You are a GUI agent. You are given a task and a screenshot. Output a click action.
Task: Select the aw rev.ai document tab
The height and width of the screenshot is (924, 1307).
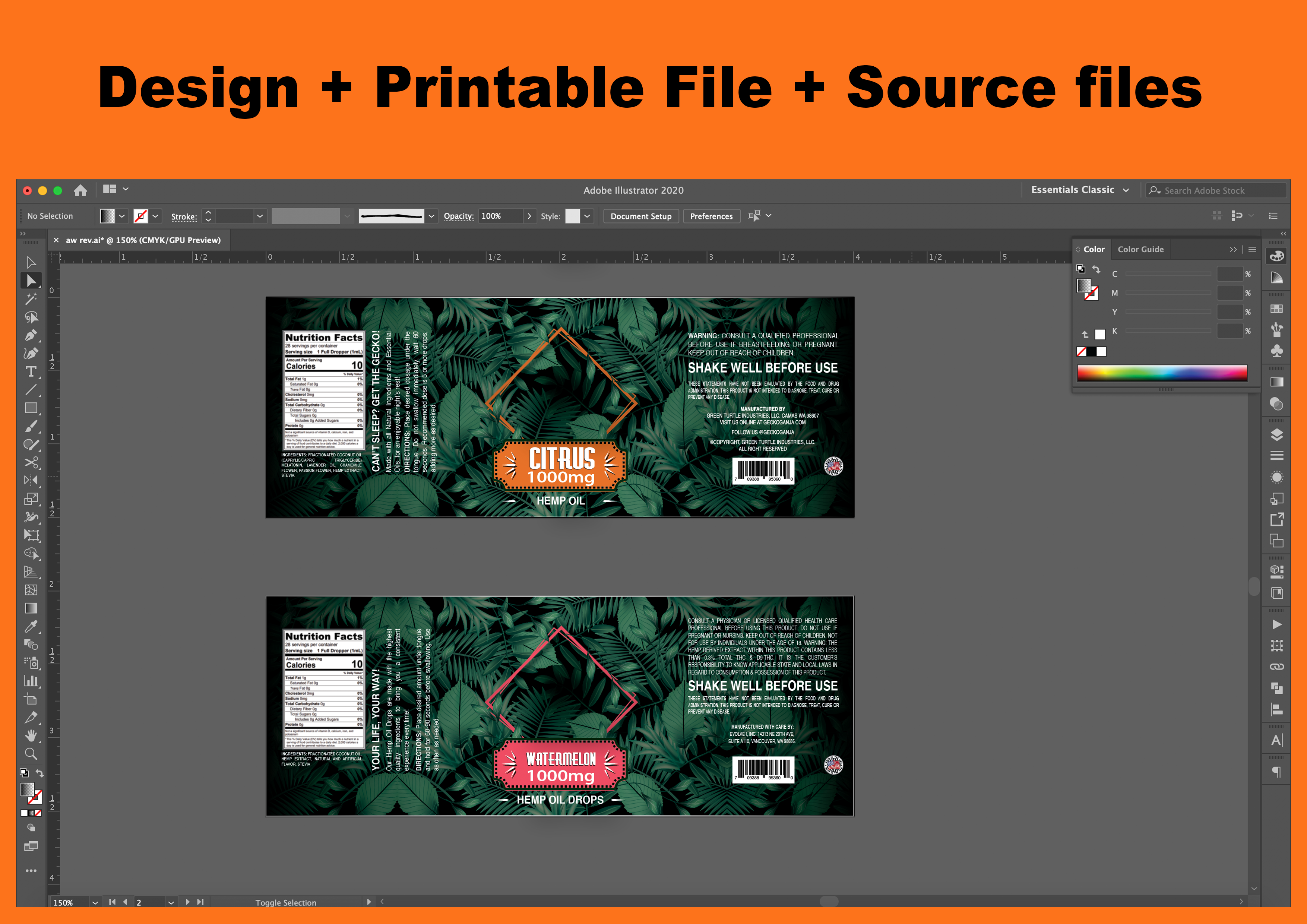[142, 240]
